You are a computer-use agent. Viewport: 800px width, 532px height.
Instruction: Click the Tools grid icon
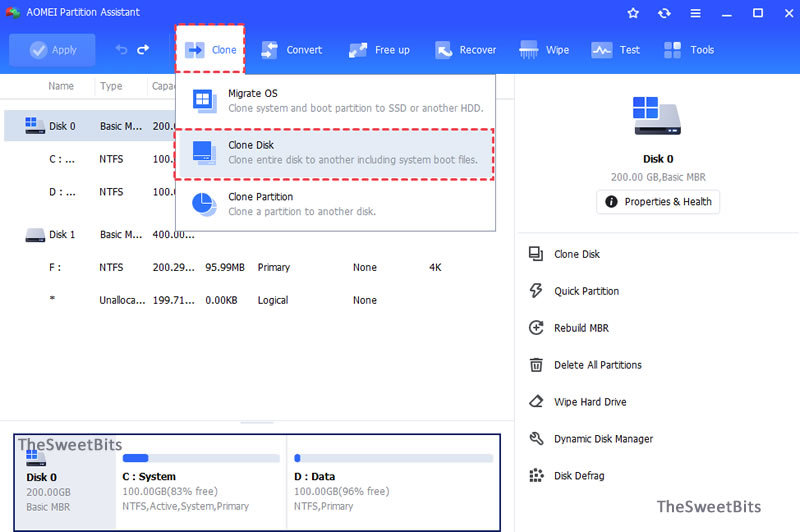pos(672,50)
